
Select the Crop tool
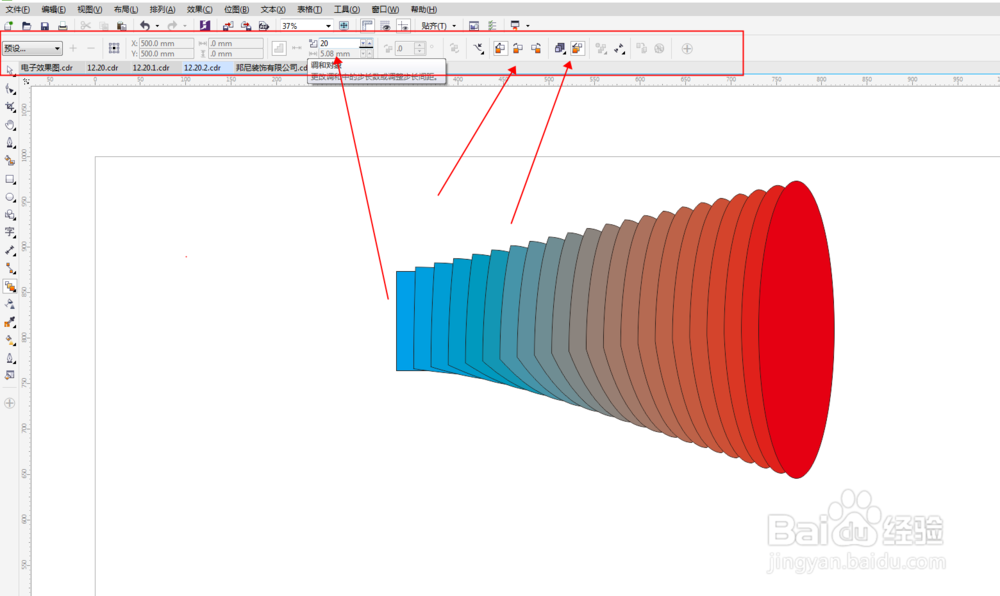(x=10, y=107)
